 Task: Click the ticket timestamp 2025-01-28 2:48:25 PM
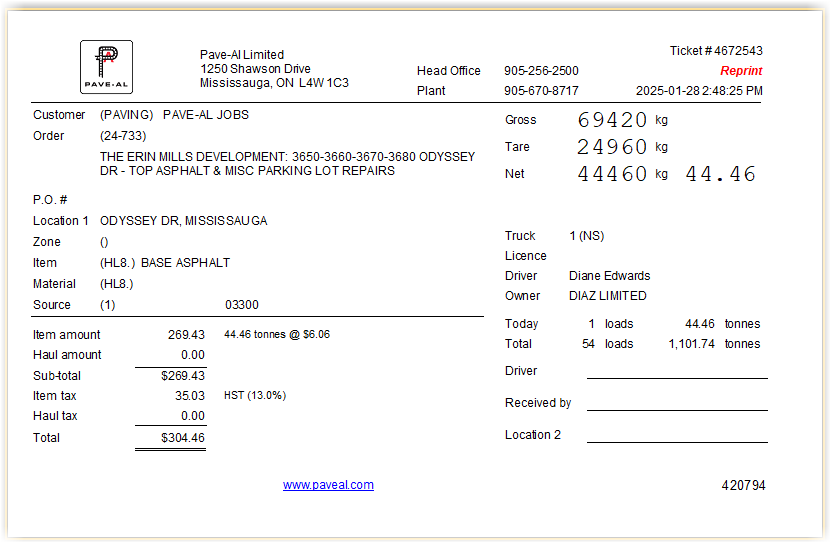point(699,91)
